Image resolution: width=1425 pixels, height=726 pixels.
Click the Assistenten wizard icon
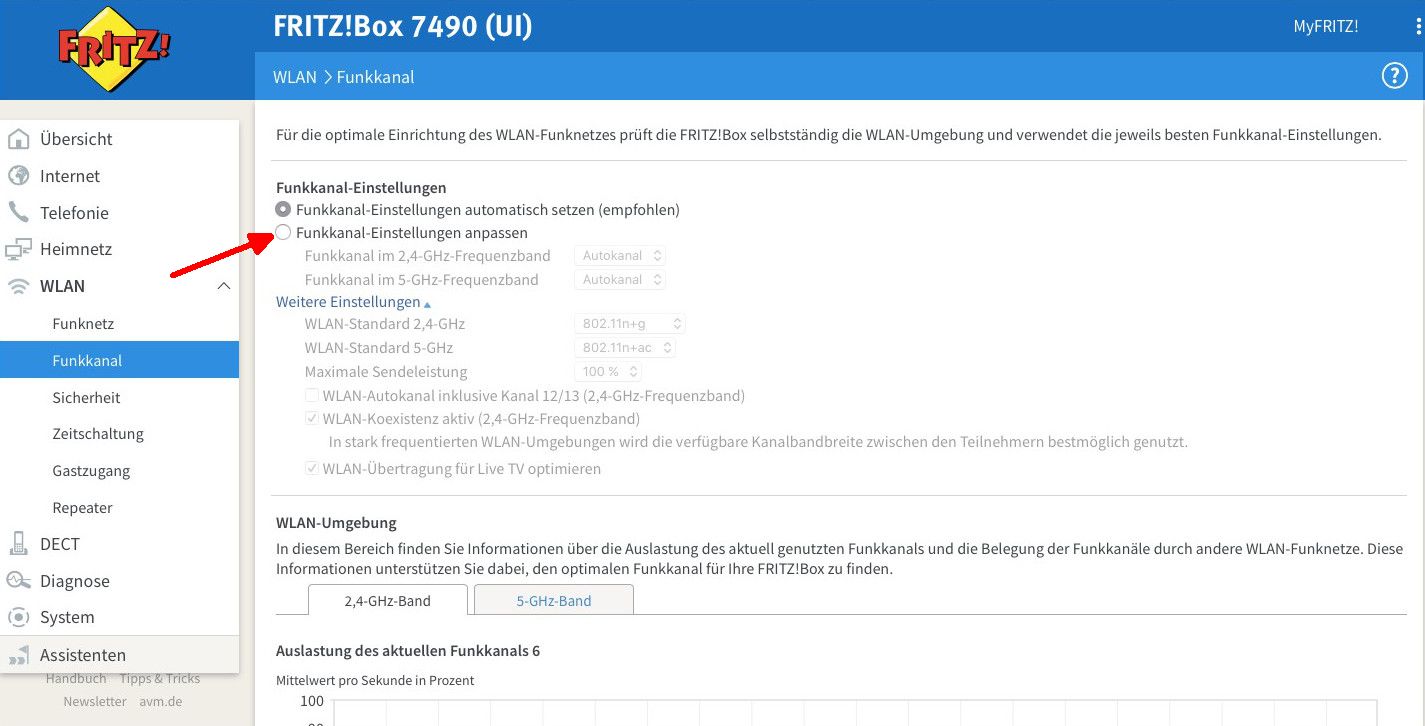(19, 655)
